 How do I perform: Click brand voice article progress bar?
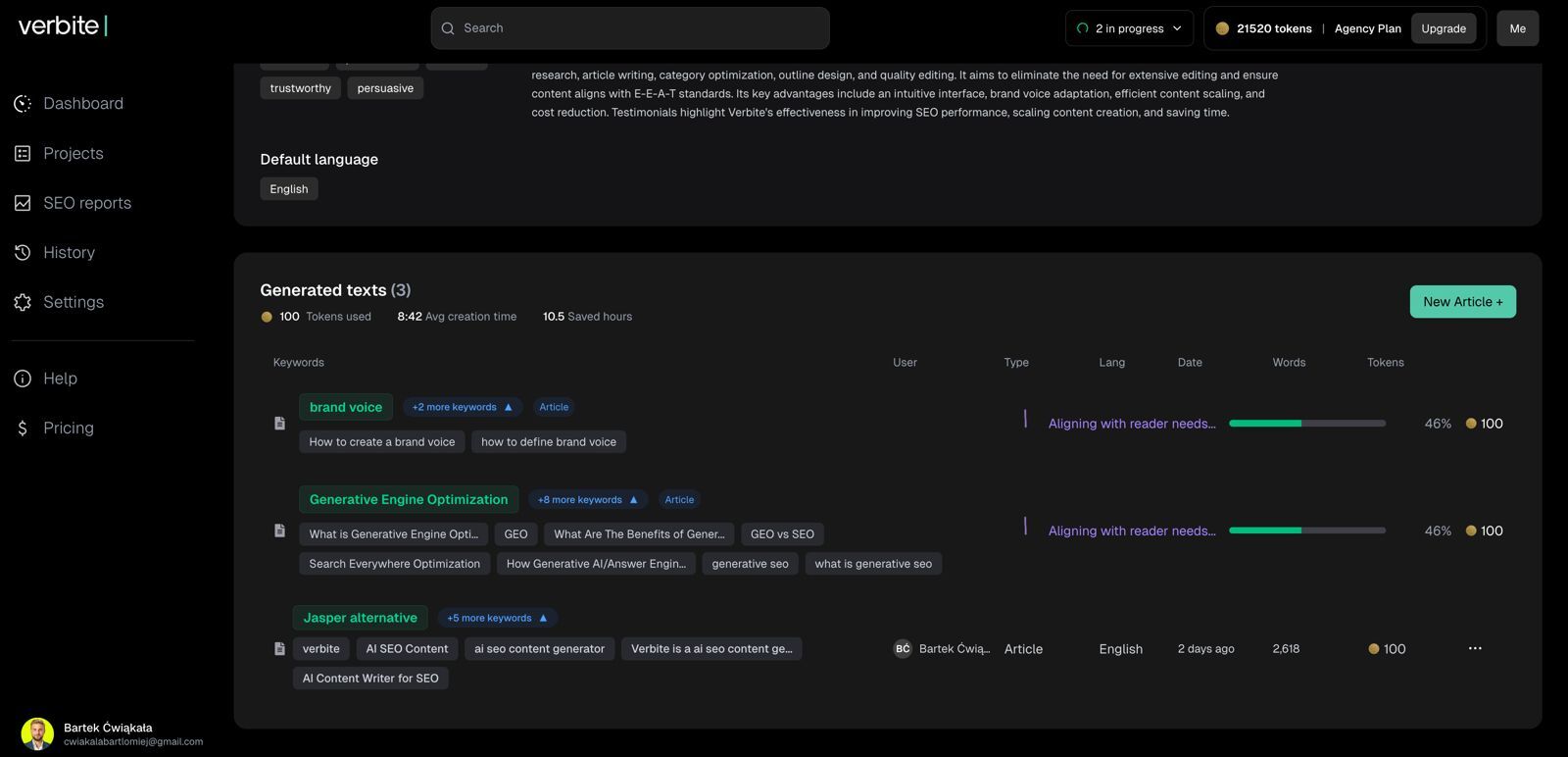[1307, 424]
